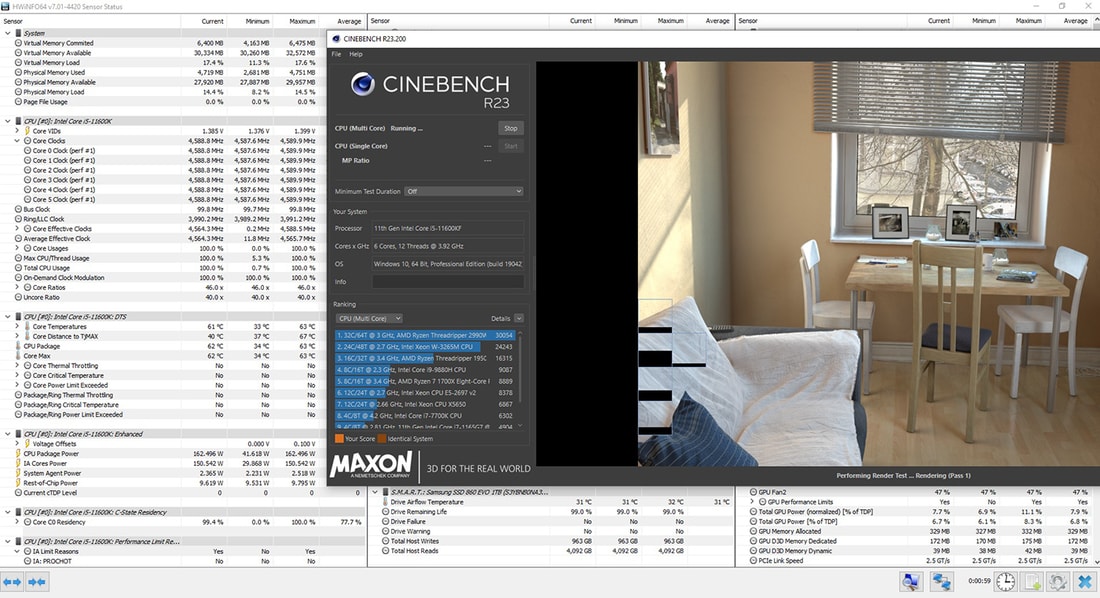Click the disabled Single Core Start button
Screen dimensions: 1100x598
[x=511, y=146]
